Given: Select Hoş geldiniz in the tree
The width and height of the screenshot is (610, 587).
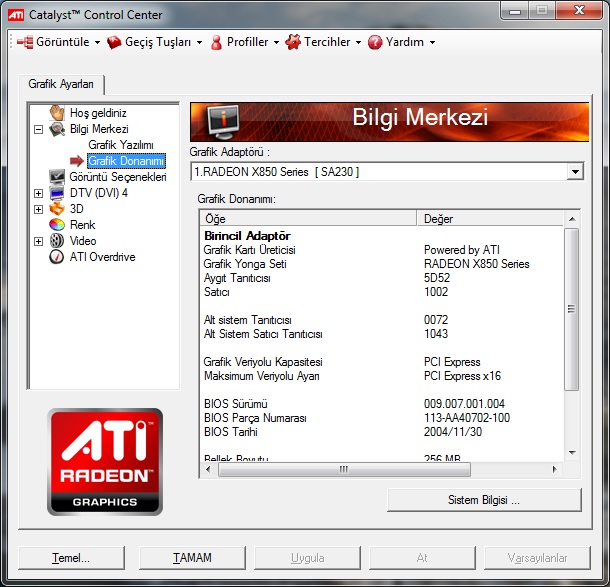Looking at the screenshot, I should [98, 113].
